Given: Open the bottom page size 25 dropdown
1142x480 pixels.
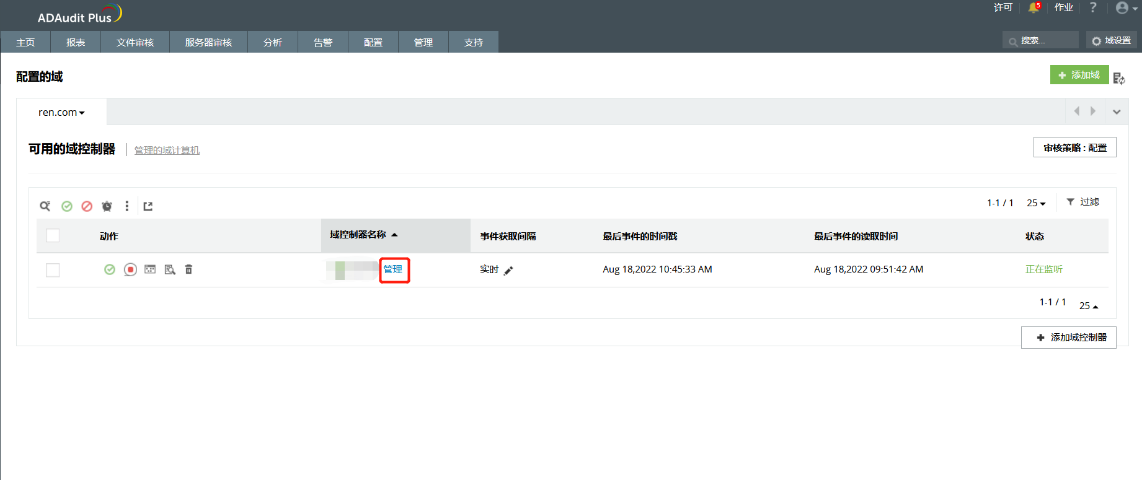Looking at the screenshot, I should 1089,305.
